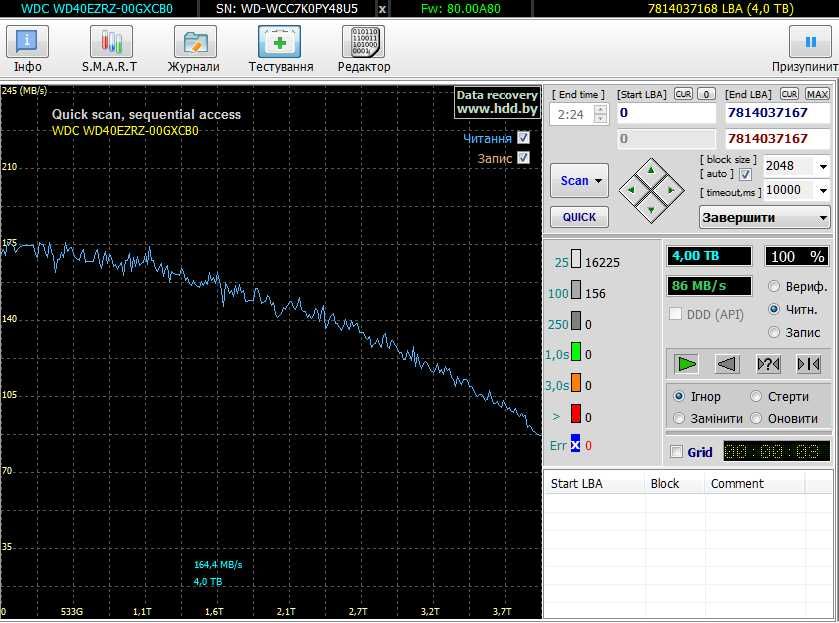Click the Призупинити pause icon
This screenshot has height=623, width=839.
click(x=811, y=42)
